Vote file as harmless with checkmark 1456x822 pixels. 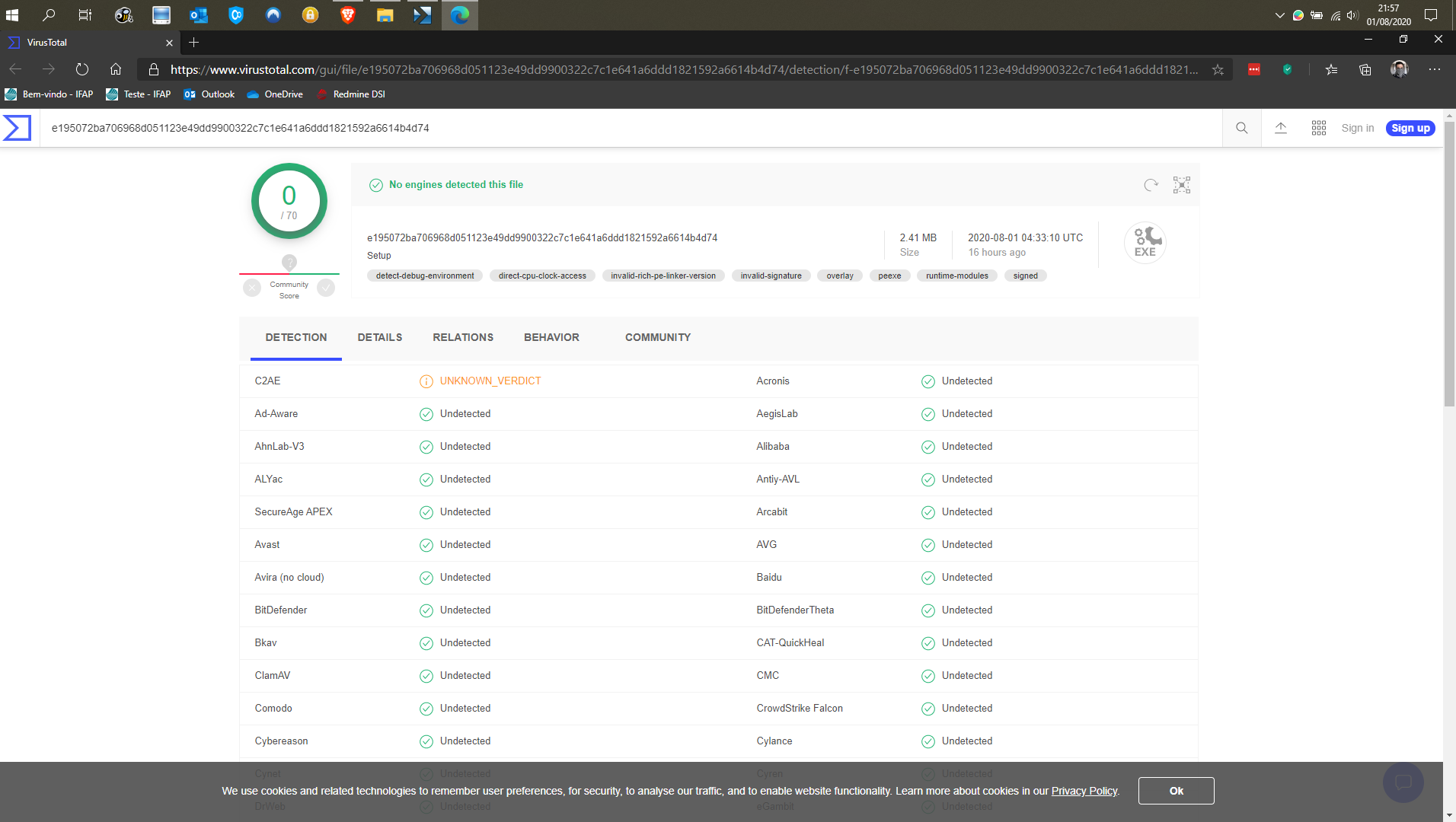pos(326,288)
